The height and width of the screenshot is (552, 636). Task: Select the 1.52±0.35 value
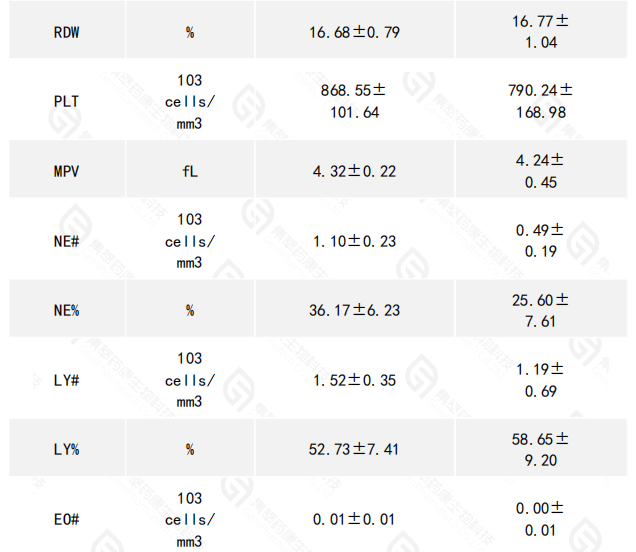(354, 380)
